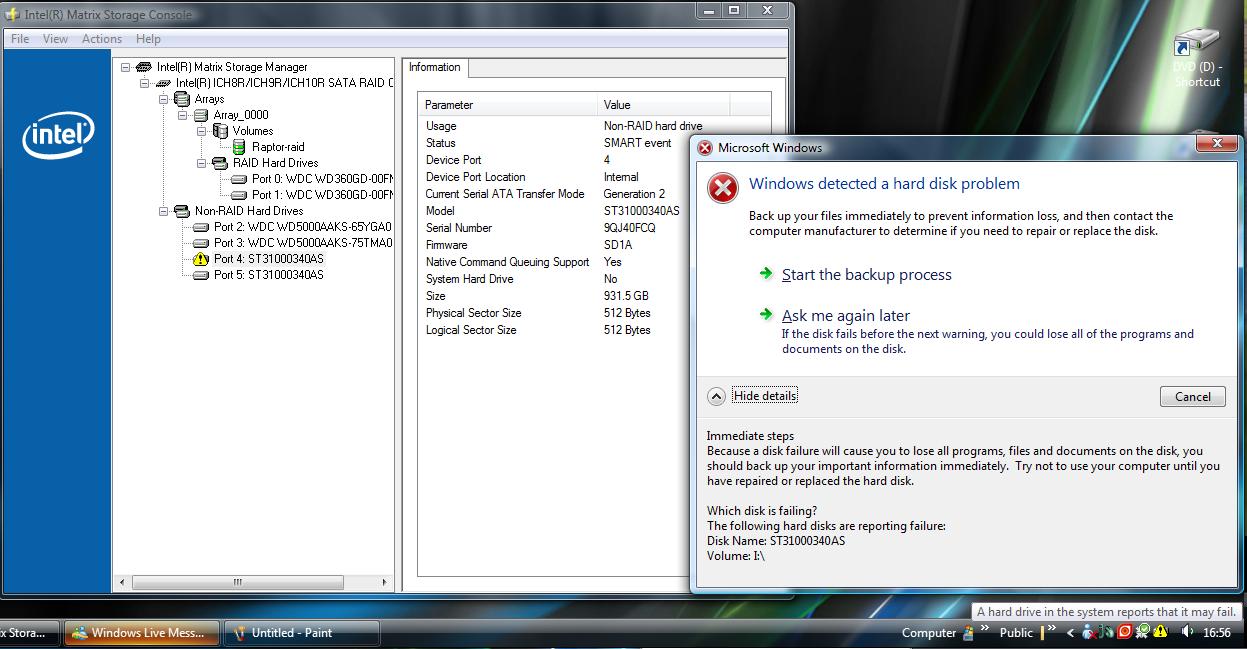
Task: Click the yellow warning icon beside Port 4
Action: pyautogui.click(x=200, y=259)
